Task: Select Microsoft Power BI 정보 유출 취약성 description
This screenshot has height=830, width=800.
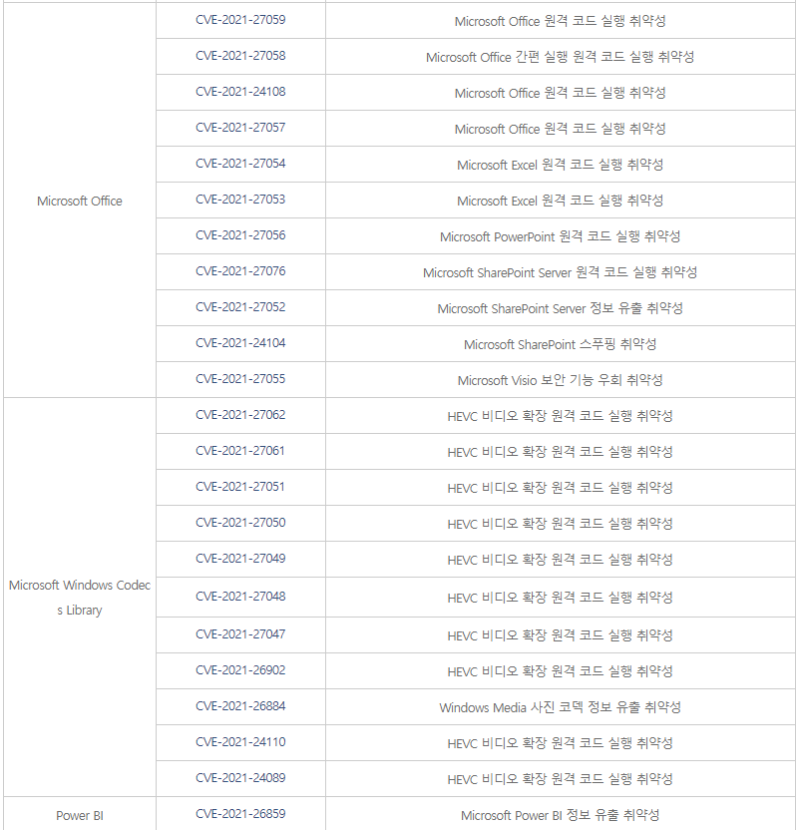Action: point(560,816)
